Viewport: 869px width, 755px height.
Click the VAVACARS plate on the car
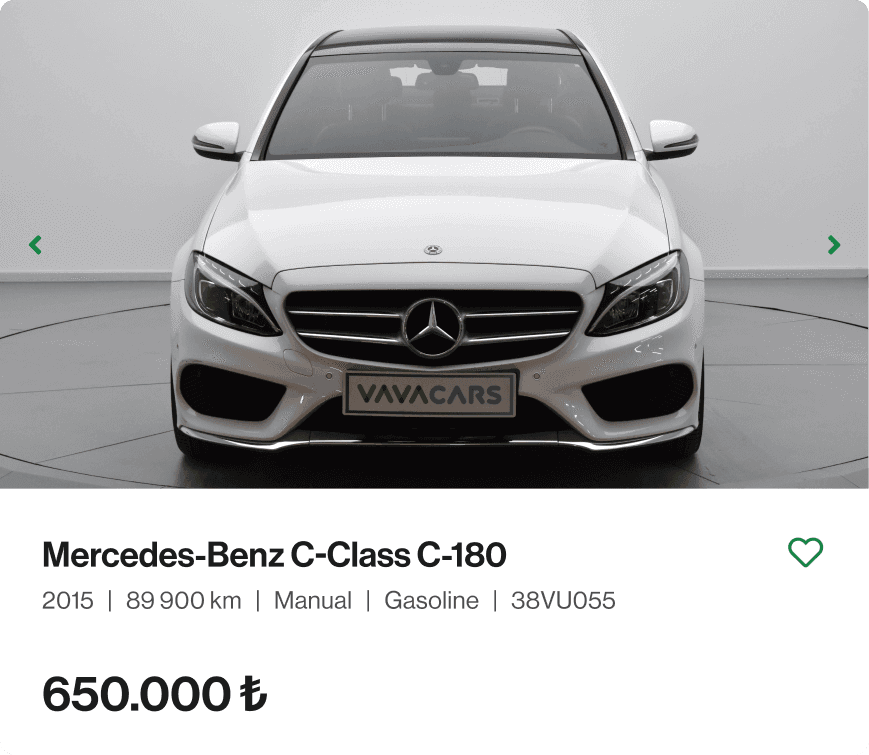click(430, 394)
